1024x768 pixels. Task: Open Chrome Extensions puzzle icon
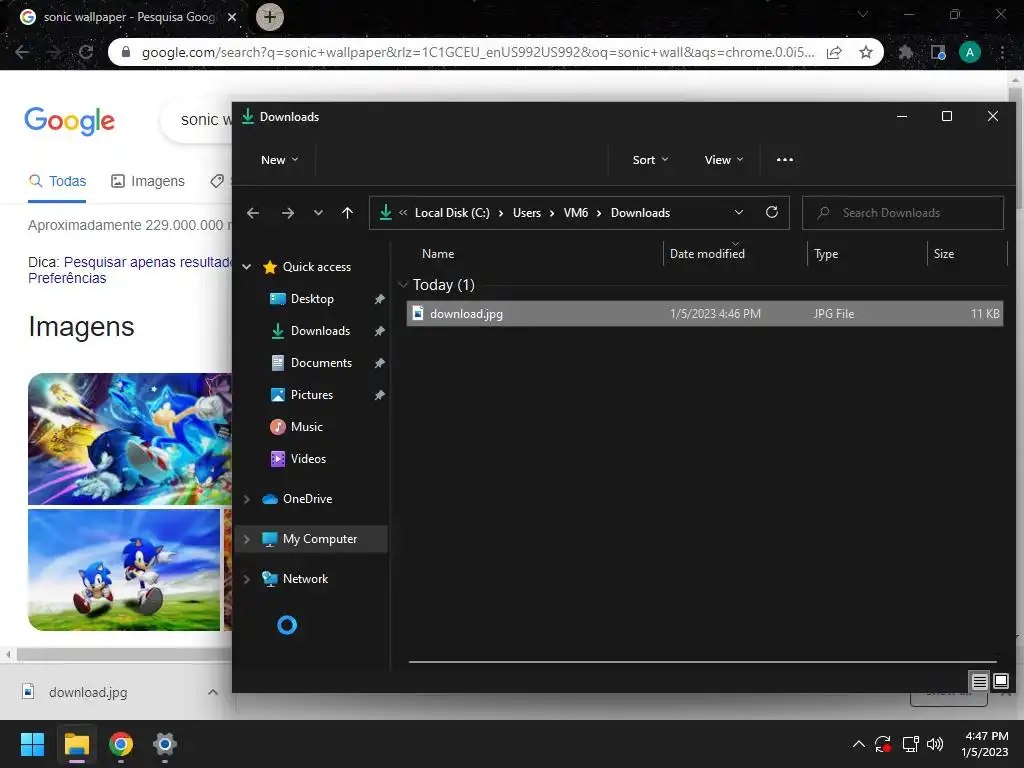[906, 52]
